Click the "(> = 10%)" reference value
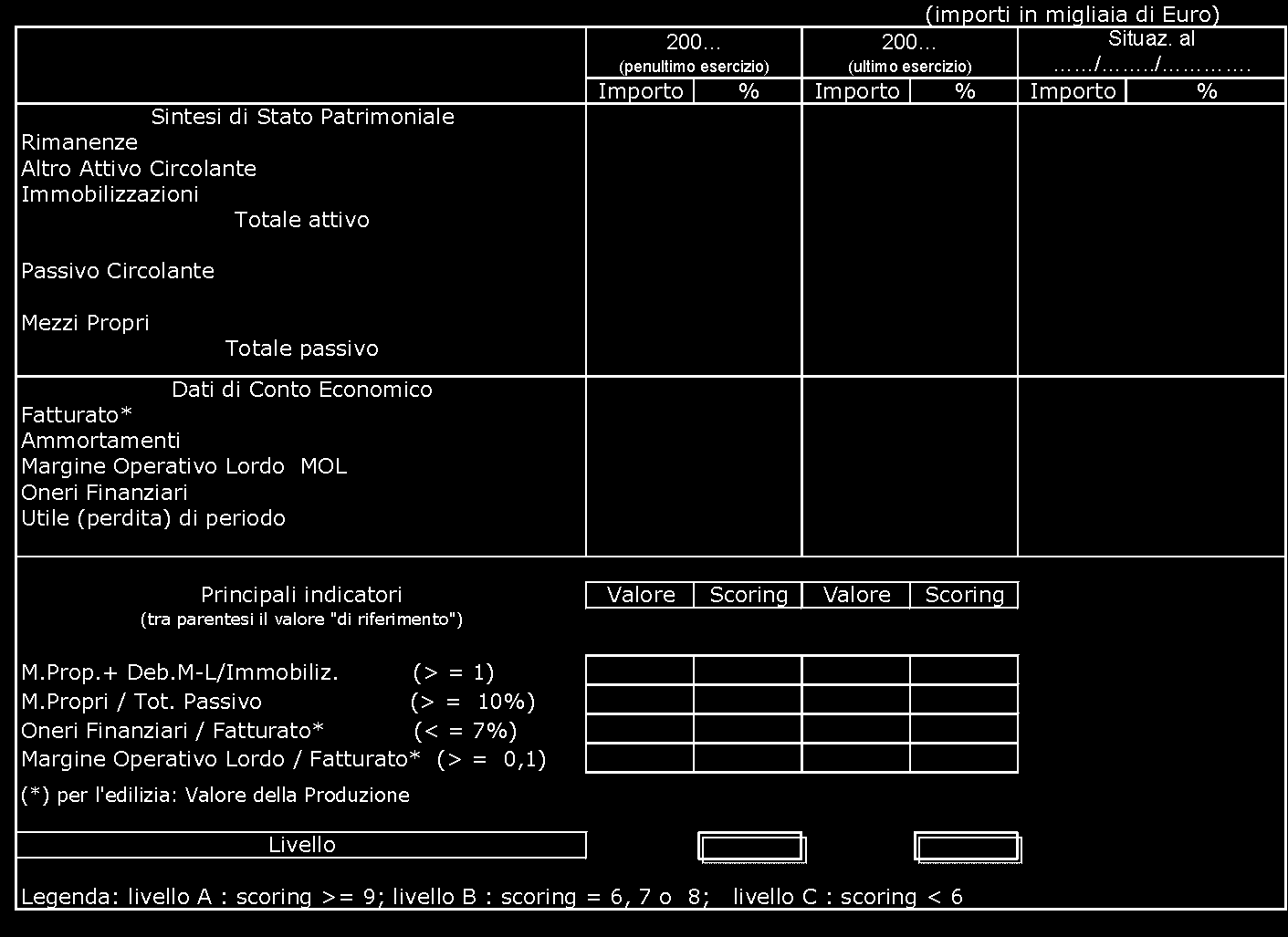Image resolution: width=1288 pixels, height=937 pixels. (473, 702)
